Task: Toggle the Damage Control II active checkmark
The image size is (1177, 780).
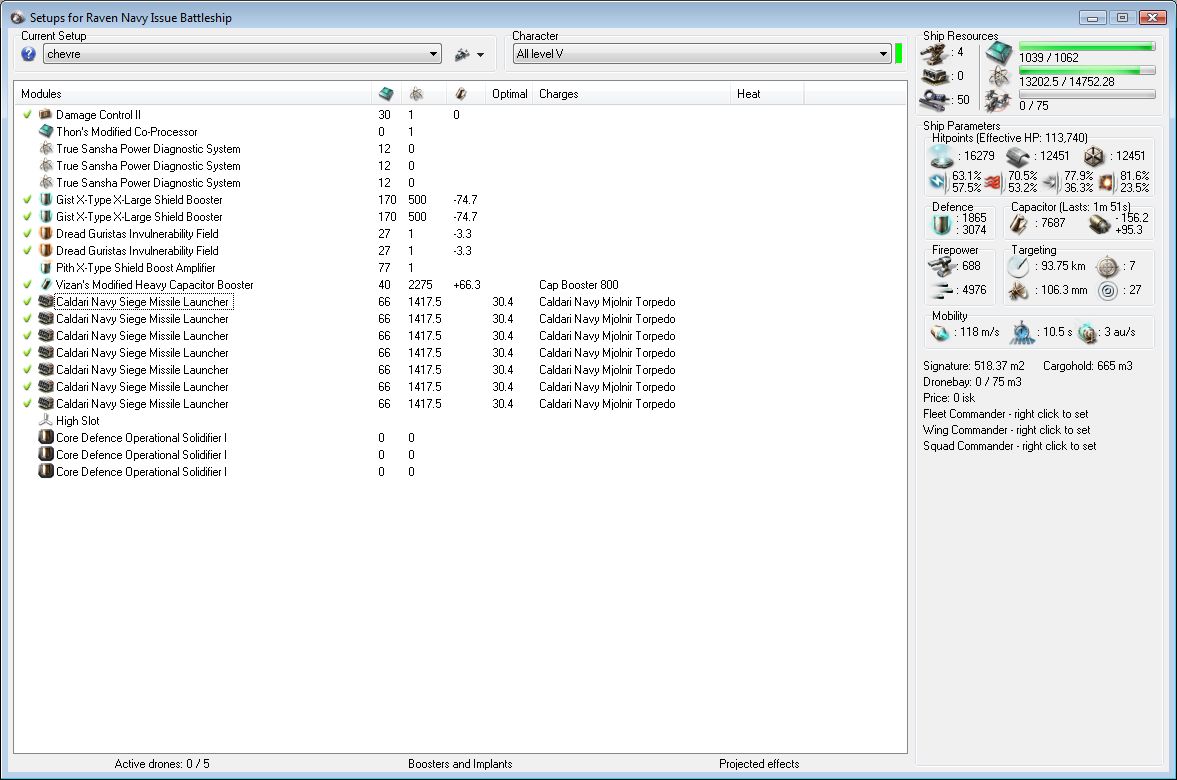Action: 28,115
